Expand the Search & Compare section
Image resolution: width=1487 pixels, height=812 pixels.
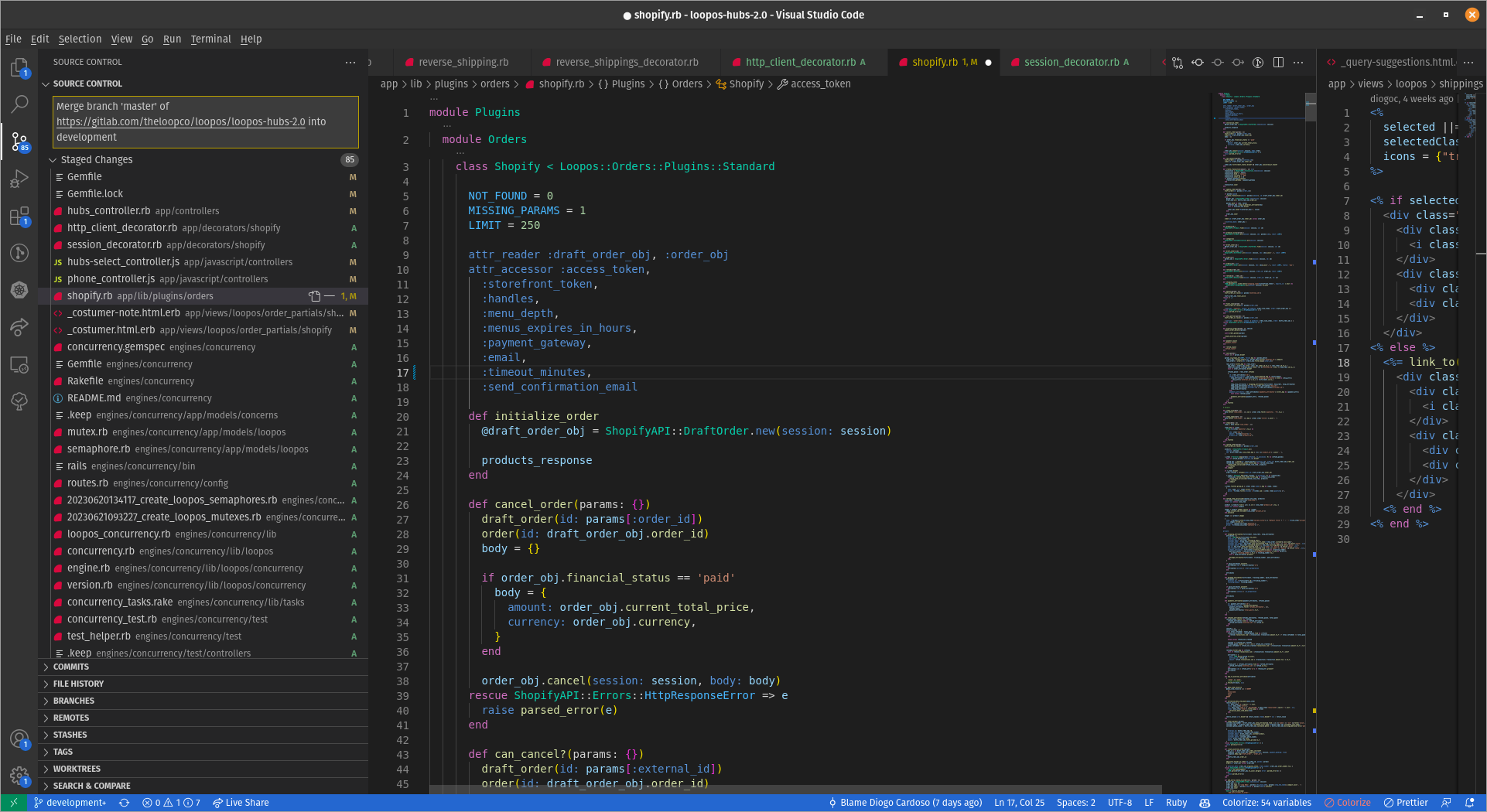pos(203,786)
